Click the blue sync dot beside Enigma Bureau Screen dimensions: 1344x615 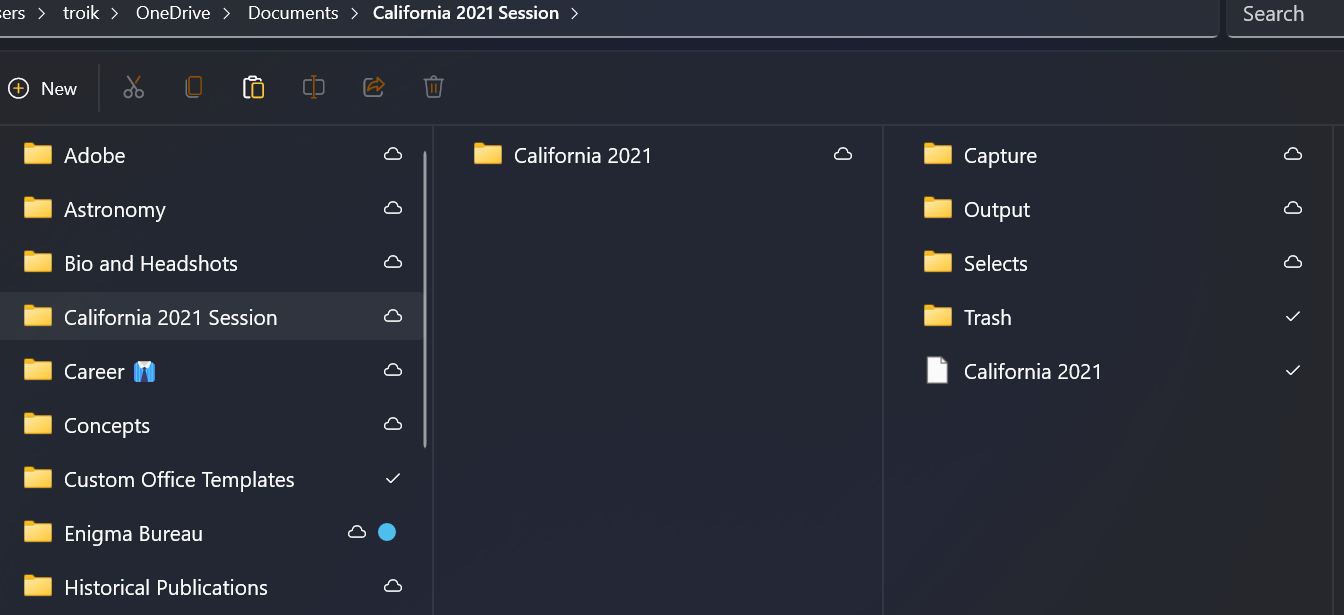click(387, 532)
